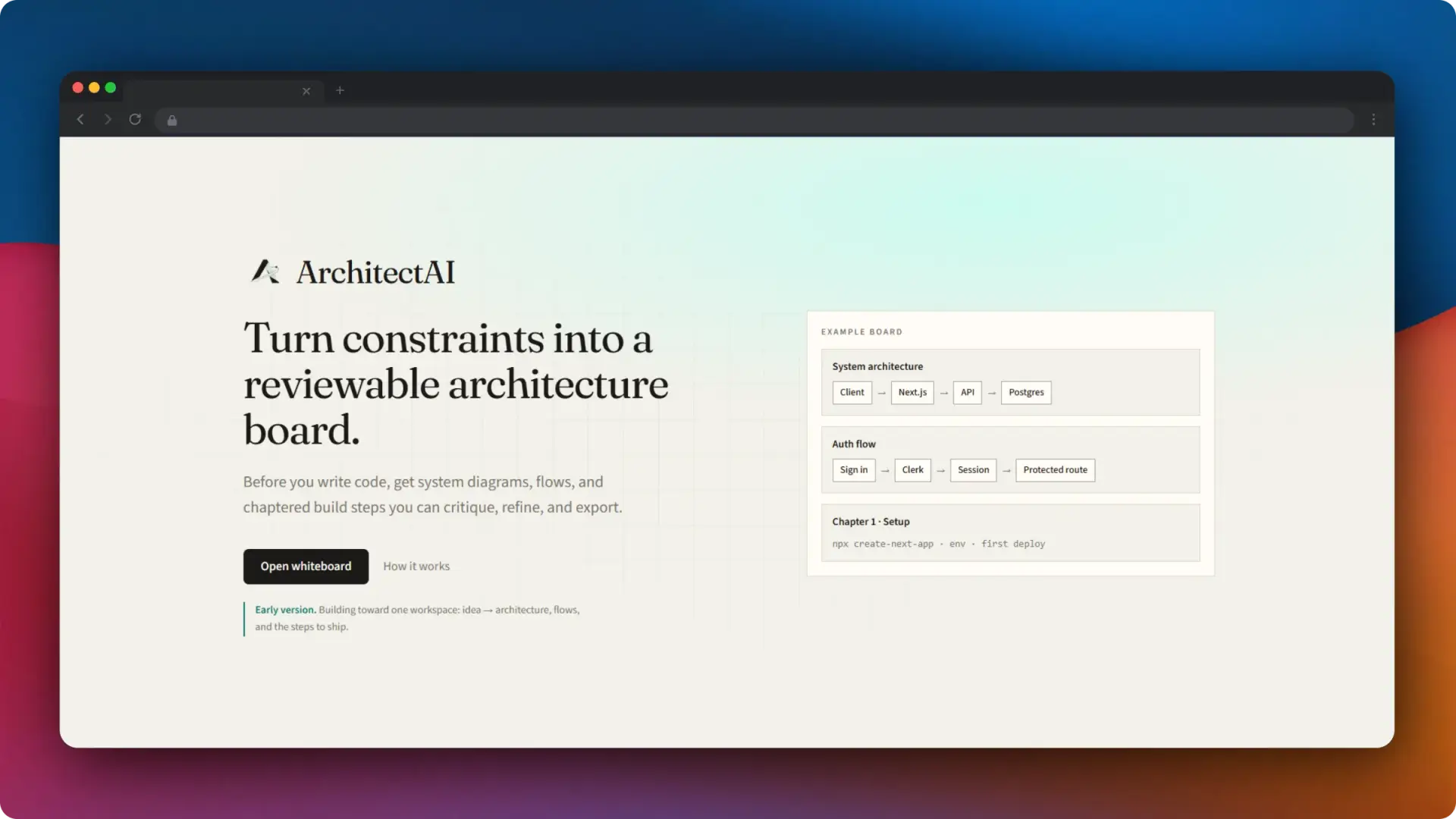This screenshot has height=819, width=1456.
Task: Click the System architecture heading
Action: pos(877,366)
